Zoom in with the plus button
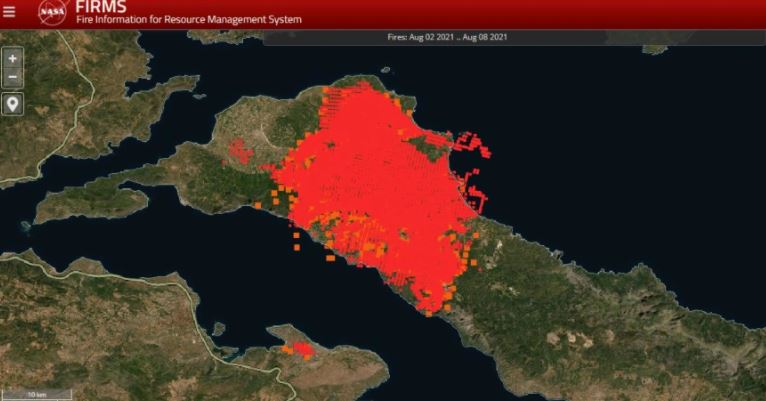The height and width of the screenshot is (401, 766). click(x=13, y=59)
